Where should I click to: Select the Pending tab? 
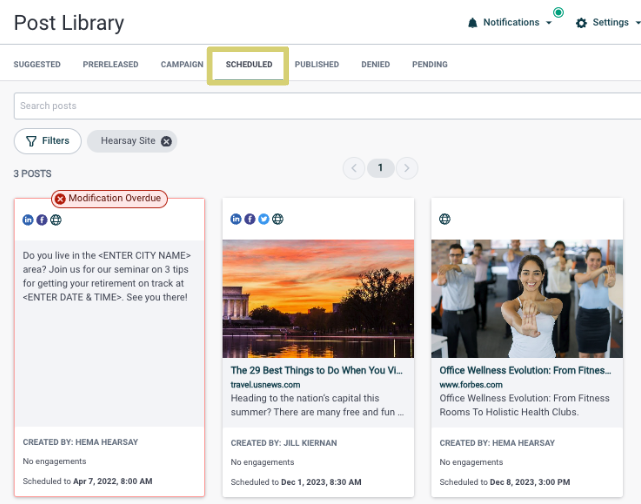click(x=430, y=65)
